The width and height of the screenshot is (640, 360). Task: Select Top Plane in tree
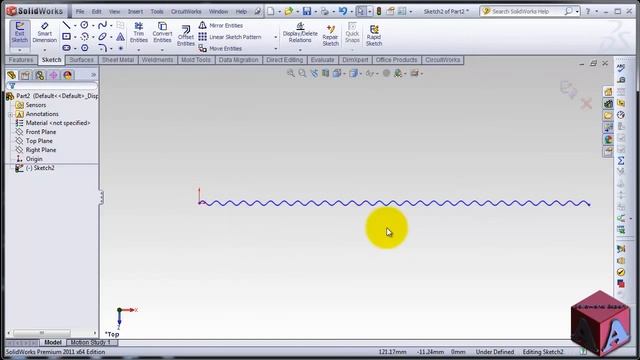[x=39, y=141]
